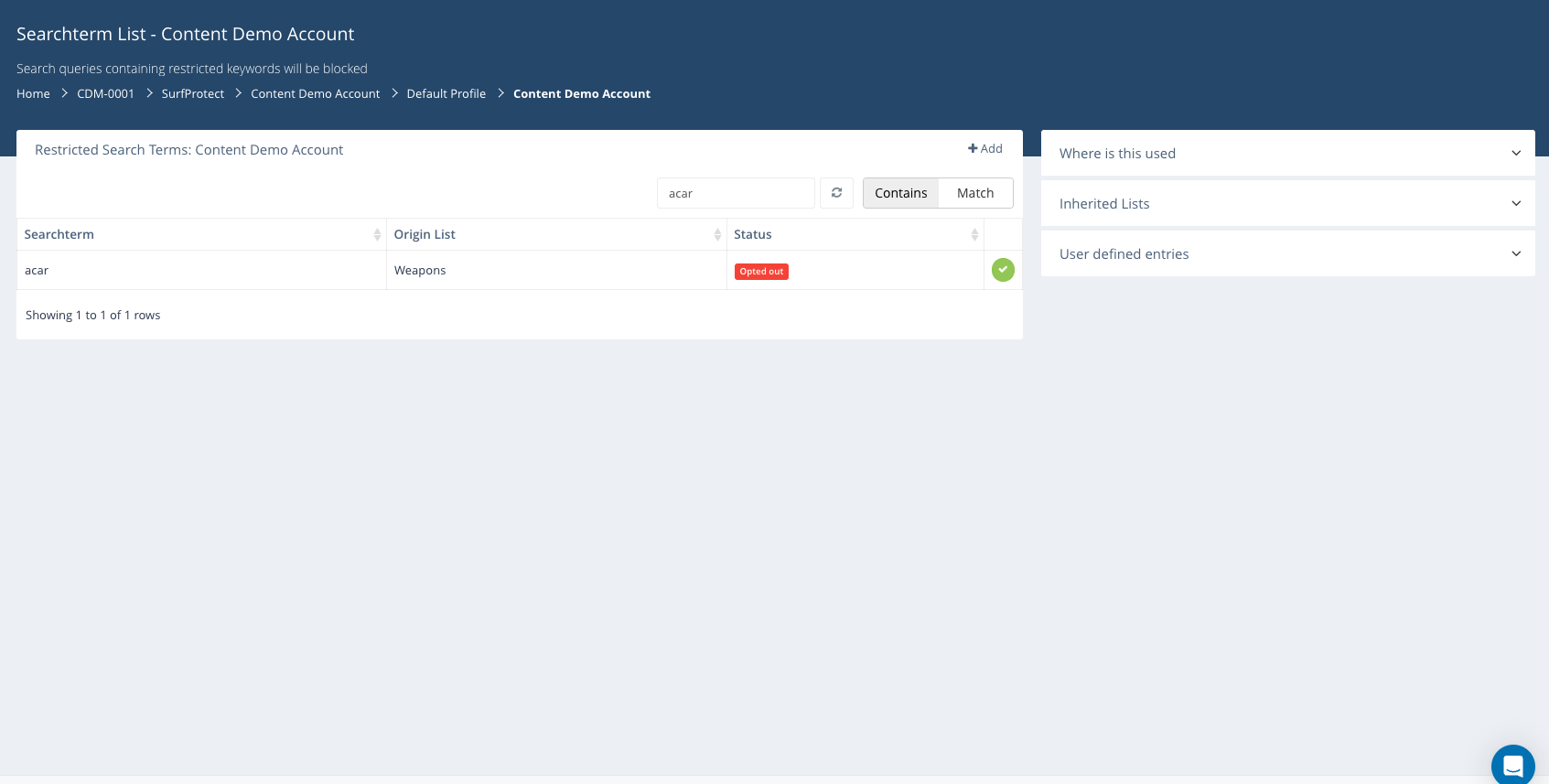Click the green checkmark on acar row

click(1003, 270)
